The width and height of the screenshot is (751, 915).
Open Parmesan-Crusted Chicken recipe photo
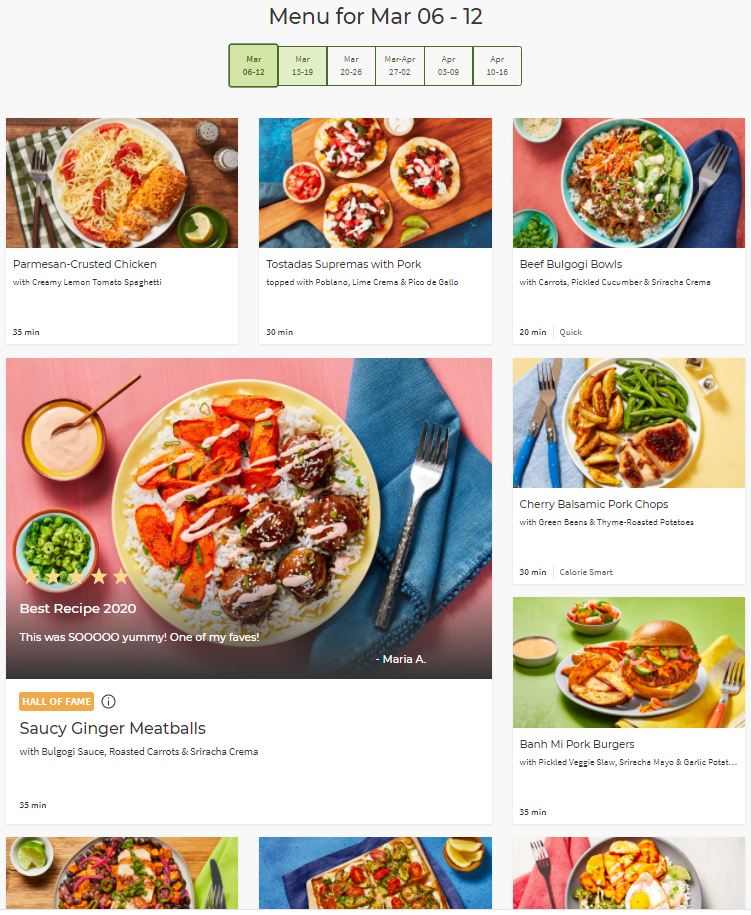click(122, 183)
